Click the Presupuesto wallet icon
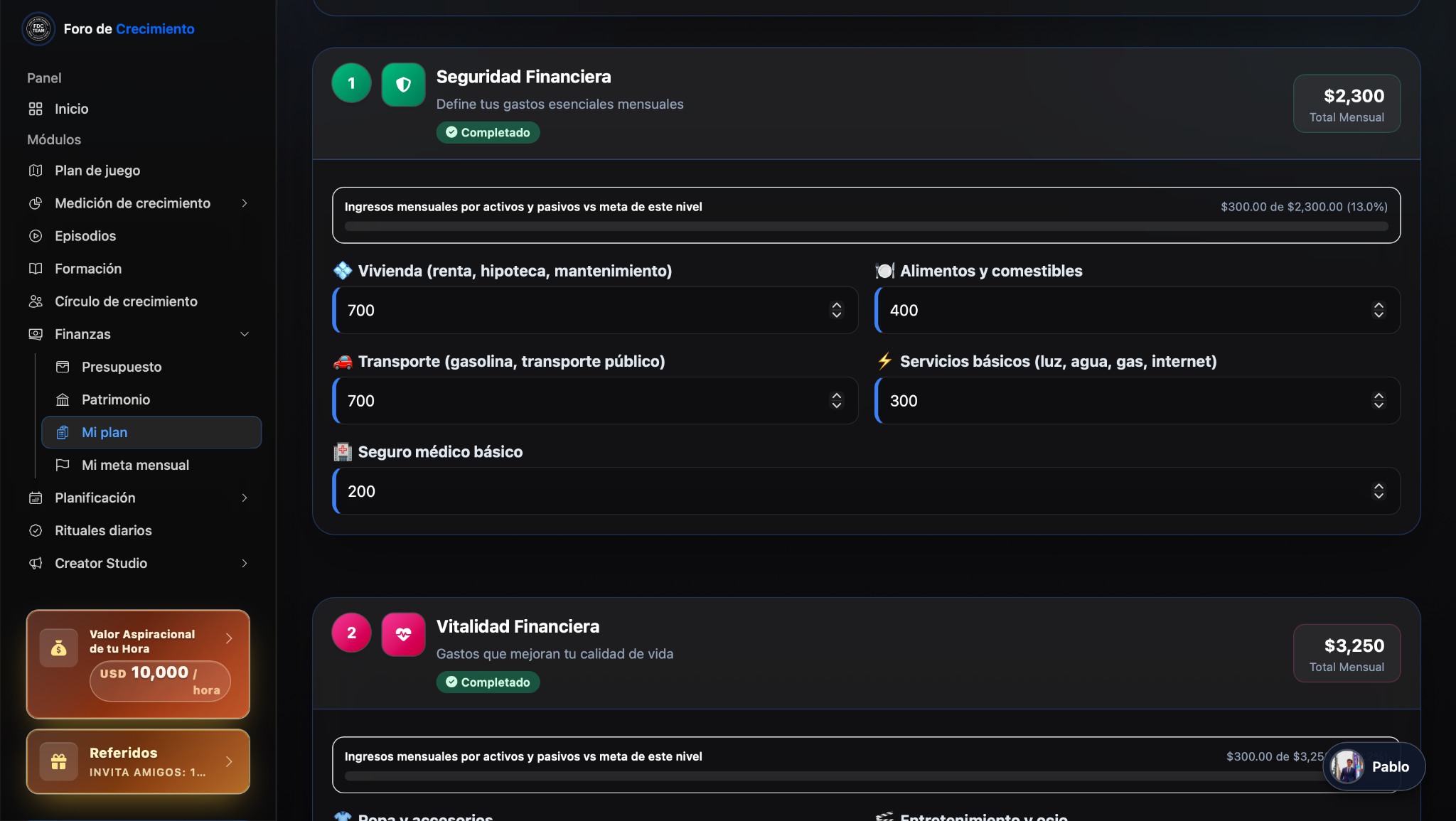The image size is (1456, 821). pyautogui.click(x=63, y=367)
